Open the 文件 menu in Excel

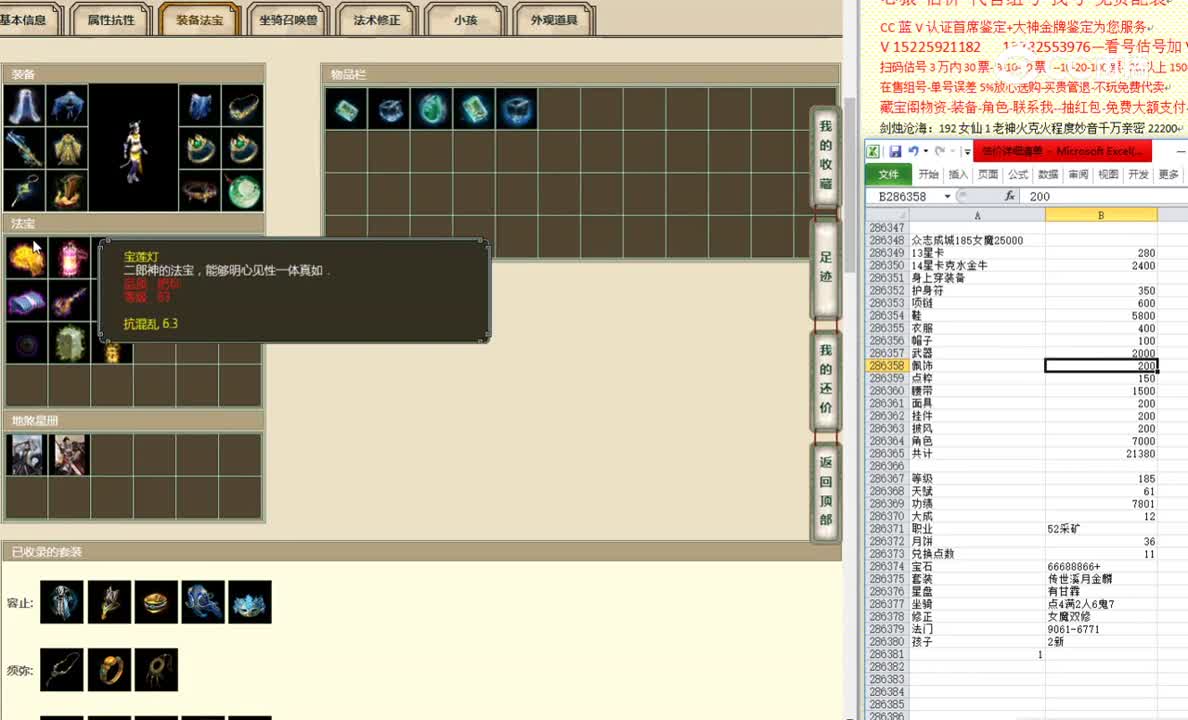point(889,174)
